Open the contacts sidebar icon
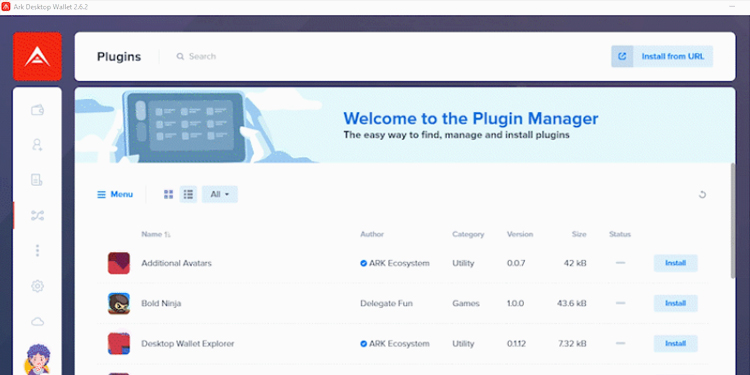750x375 pixels. tap(37, 145)
